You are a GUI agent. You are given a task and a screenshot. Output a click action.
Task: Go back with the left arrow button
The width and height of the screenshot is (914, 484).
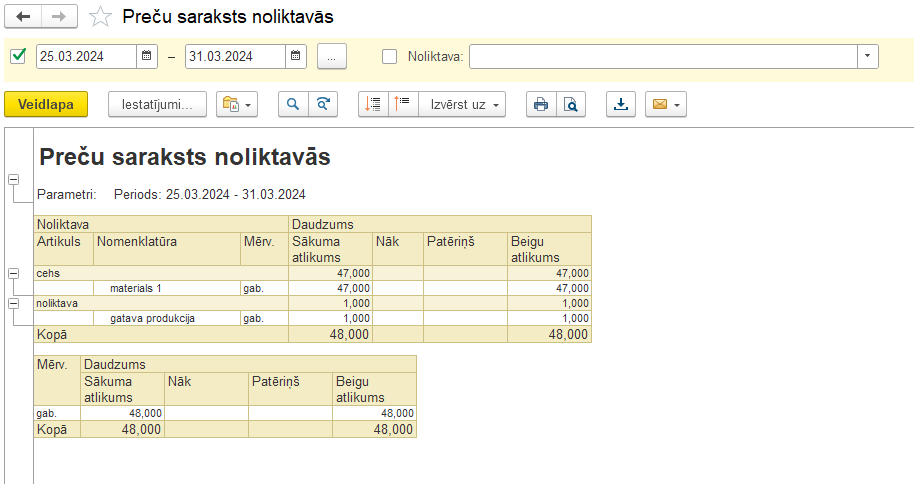23,16
